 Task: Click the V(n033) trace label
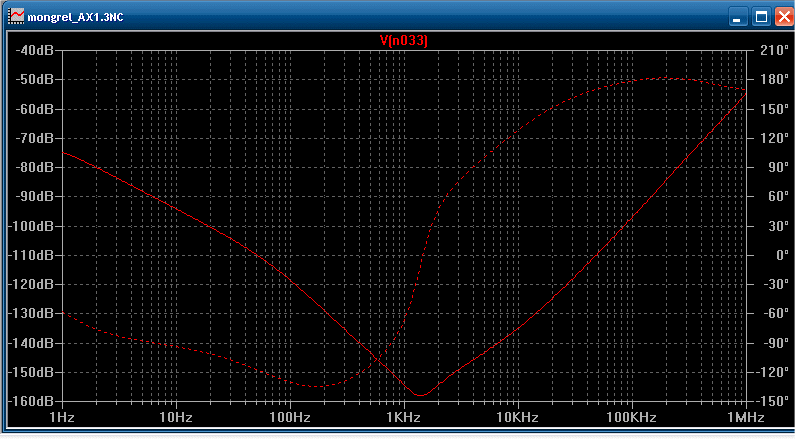[404, 41]
